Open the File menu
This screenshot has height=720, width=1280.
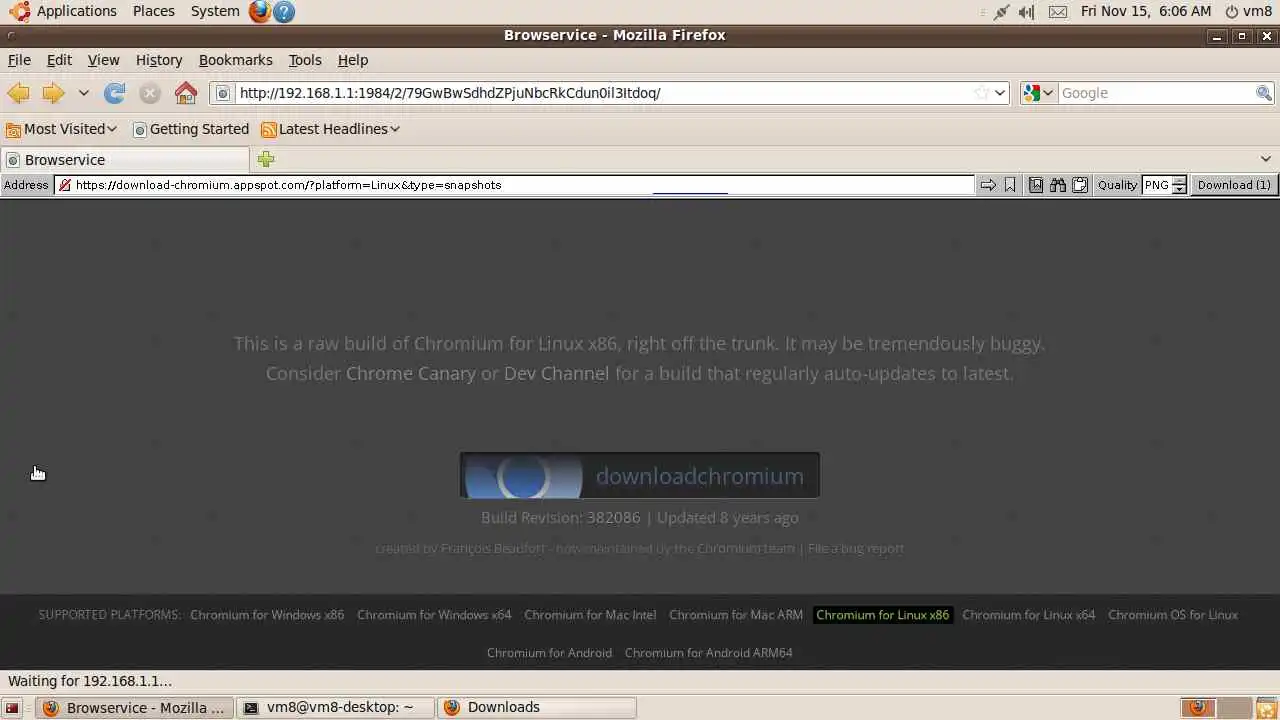click(x=19, y=60)
